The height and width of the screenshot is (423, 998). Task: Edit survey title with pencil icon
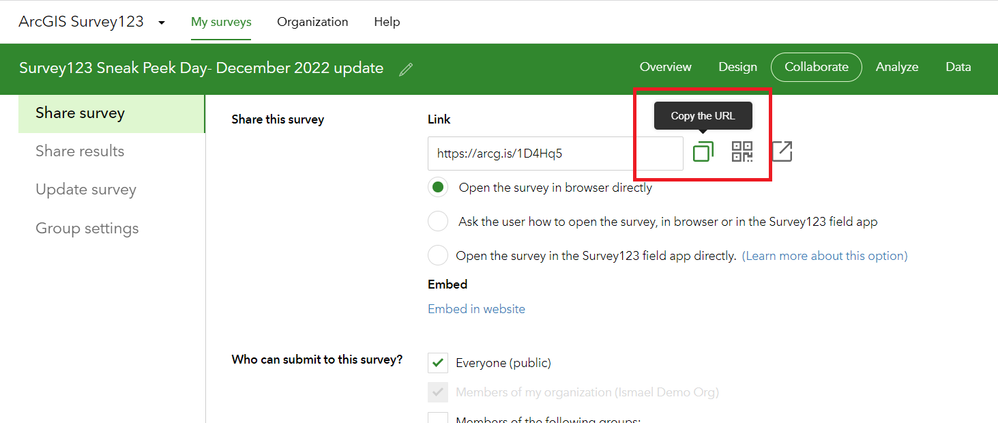click(x=405, y=69)
